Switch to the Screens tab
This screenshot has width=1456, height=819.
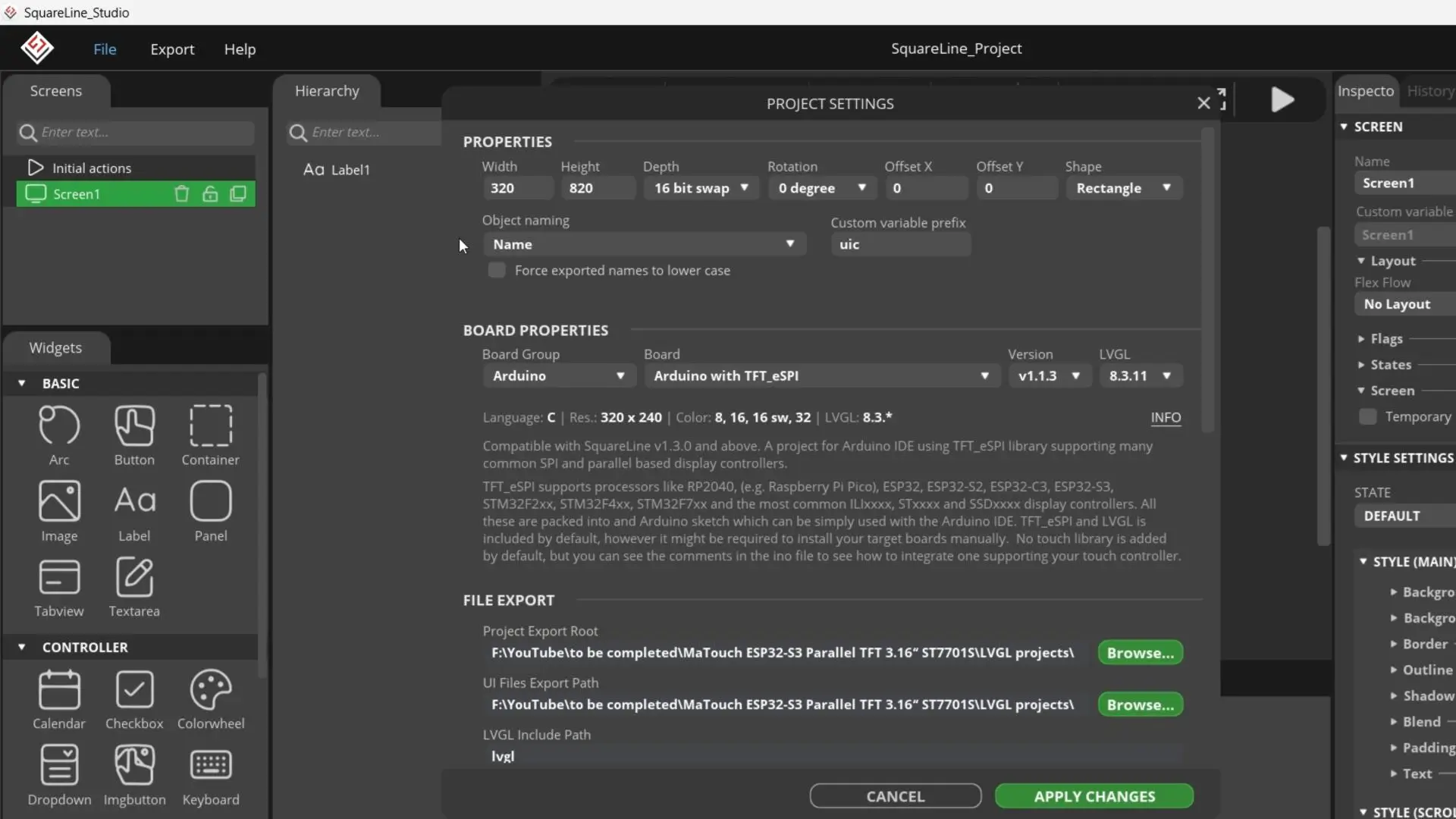point(56,91)
